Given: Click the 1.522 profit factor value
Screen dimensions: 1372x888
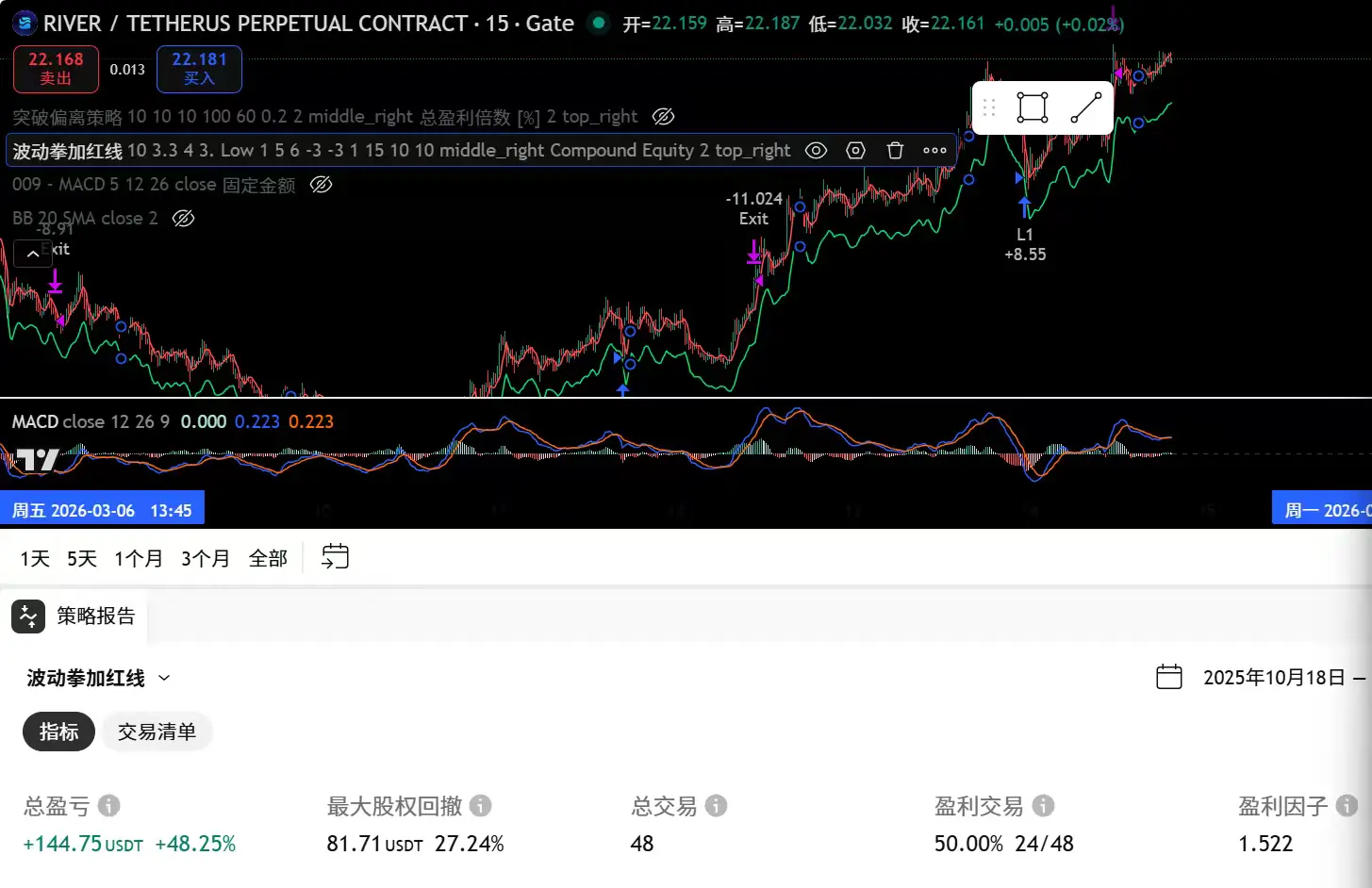Looking at the screenshot, I should tap(1265, 844).
